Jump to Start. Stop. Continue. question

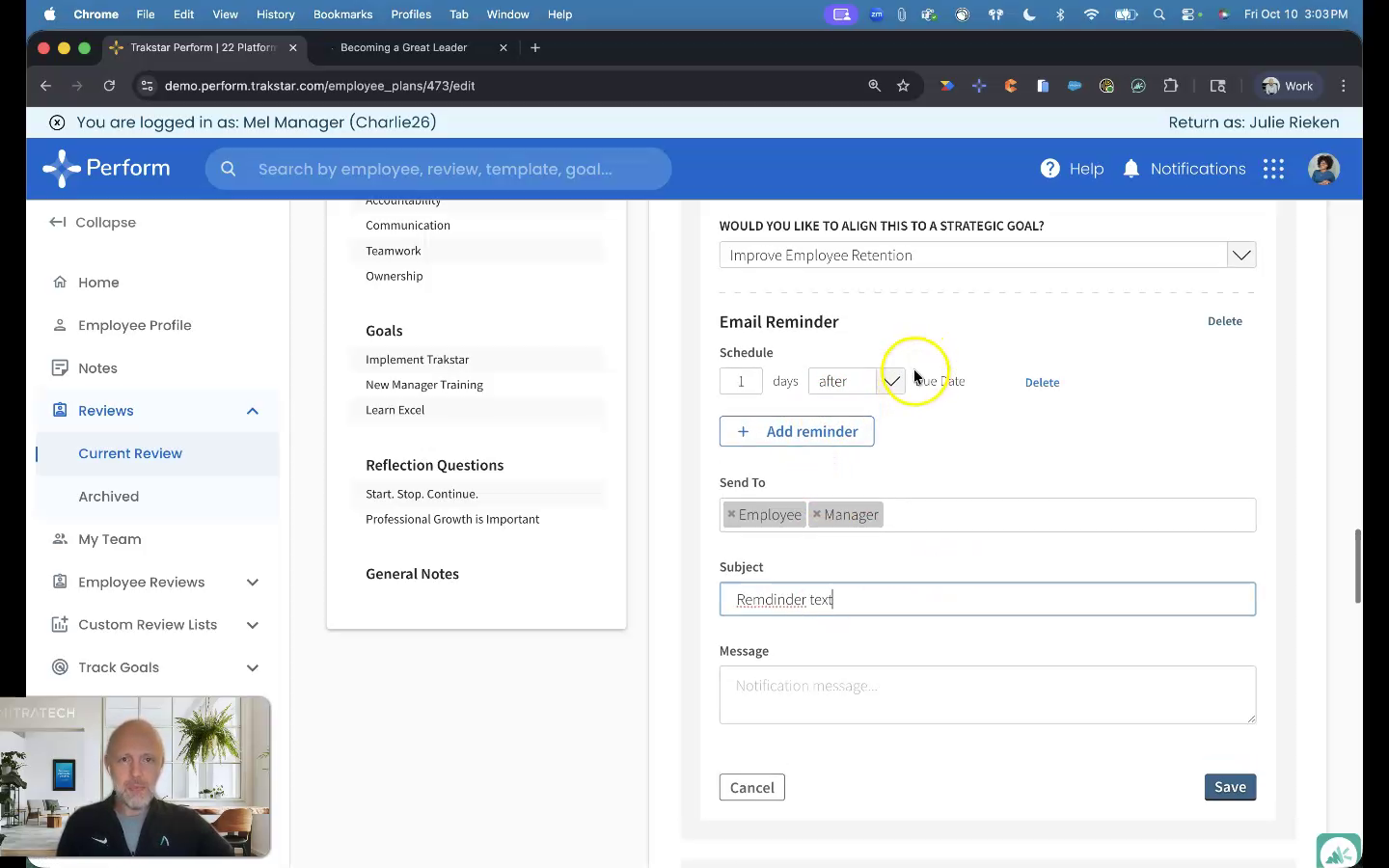point(422,494)
